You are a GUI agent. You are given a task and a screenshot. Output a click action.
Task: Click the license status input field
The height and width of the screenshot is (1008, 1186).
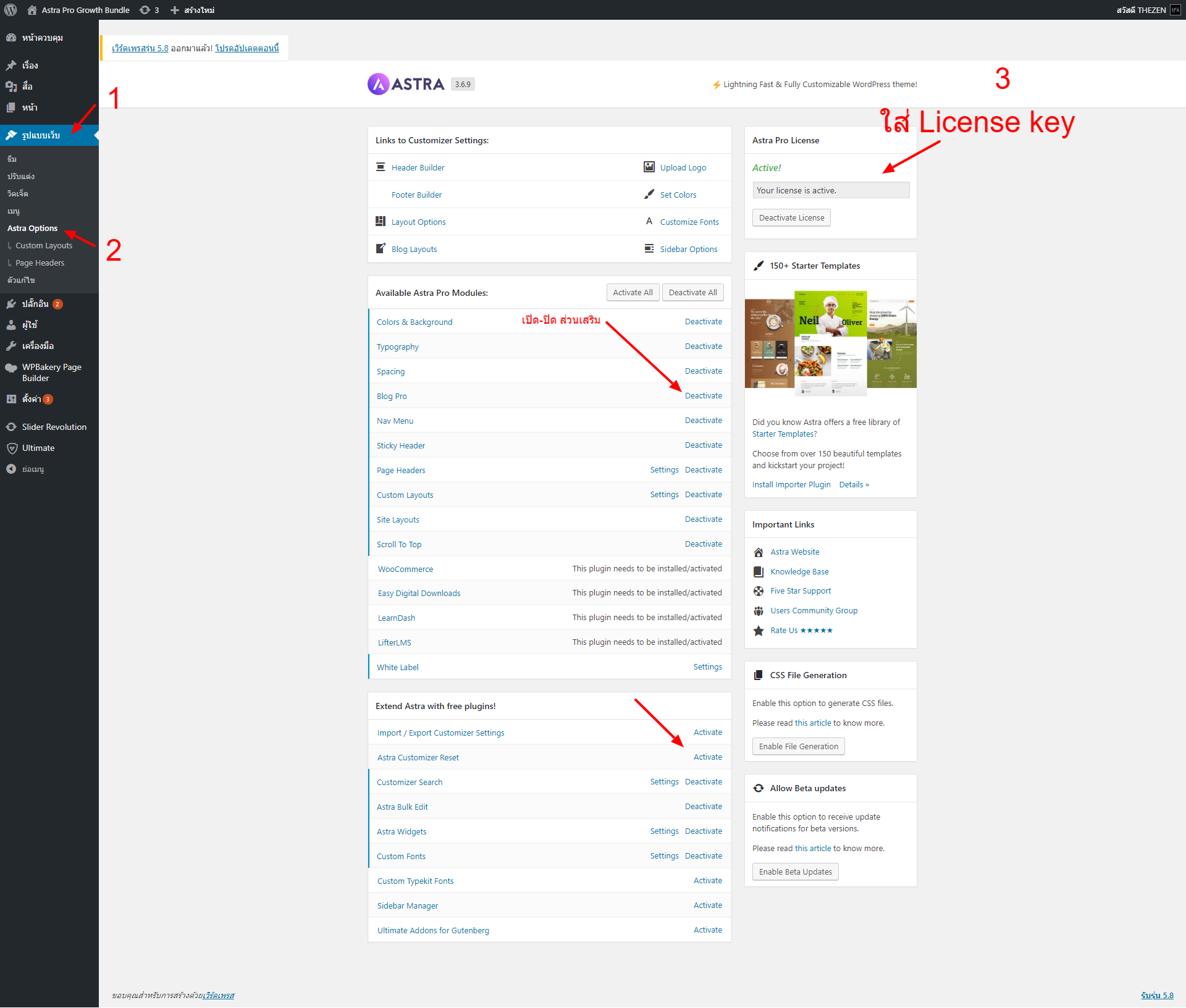[830, 190]
